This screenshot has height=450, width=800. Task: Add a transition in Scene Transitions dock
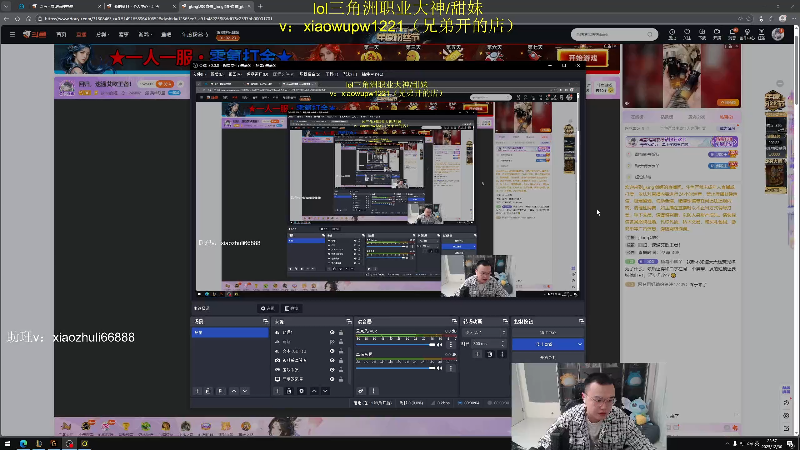coord(478,354)
